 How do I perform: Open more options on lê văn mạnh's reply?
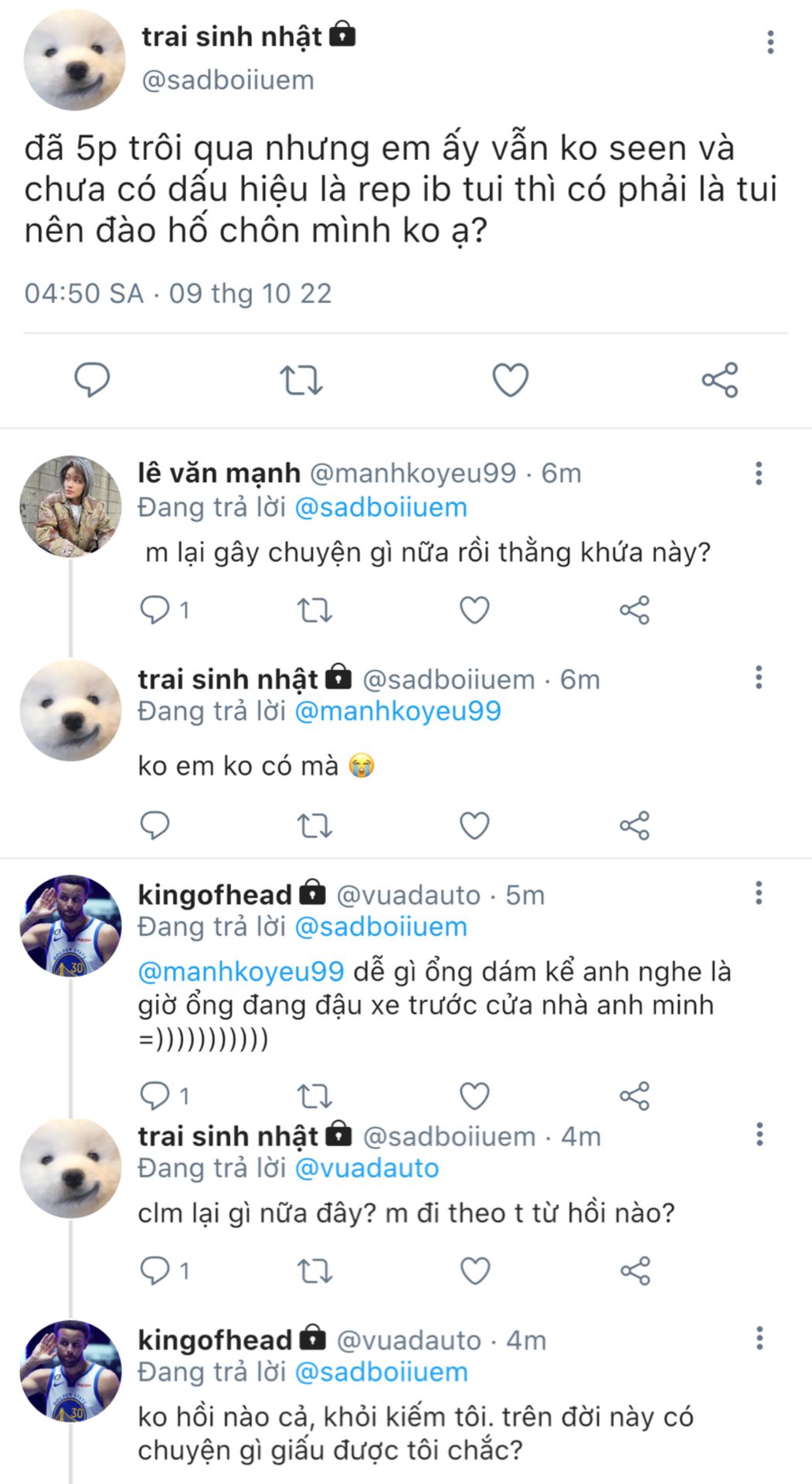759,473
